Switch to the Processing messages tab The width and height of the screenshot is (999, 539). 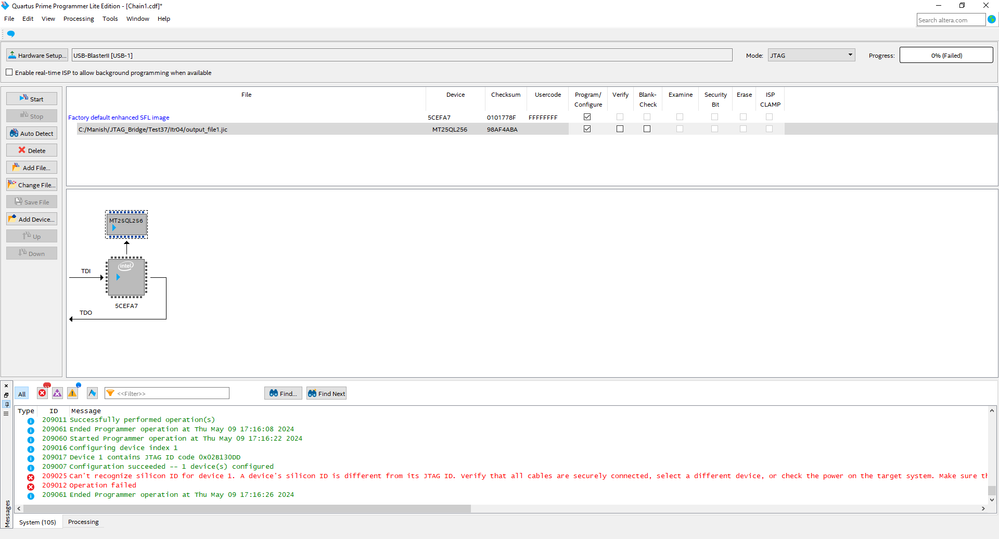83,522
